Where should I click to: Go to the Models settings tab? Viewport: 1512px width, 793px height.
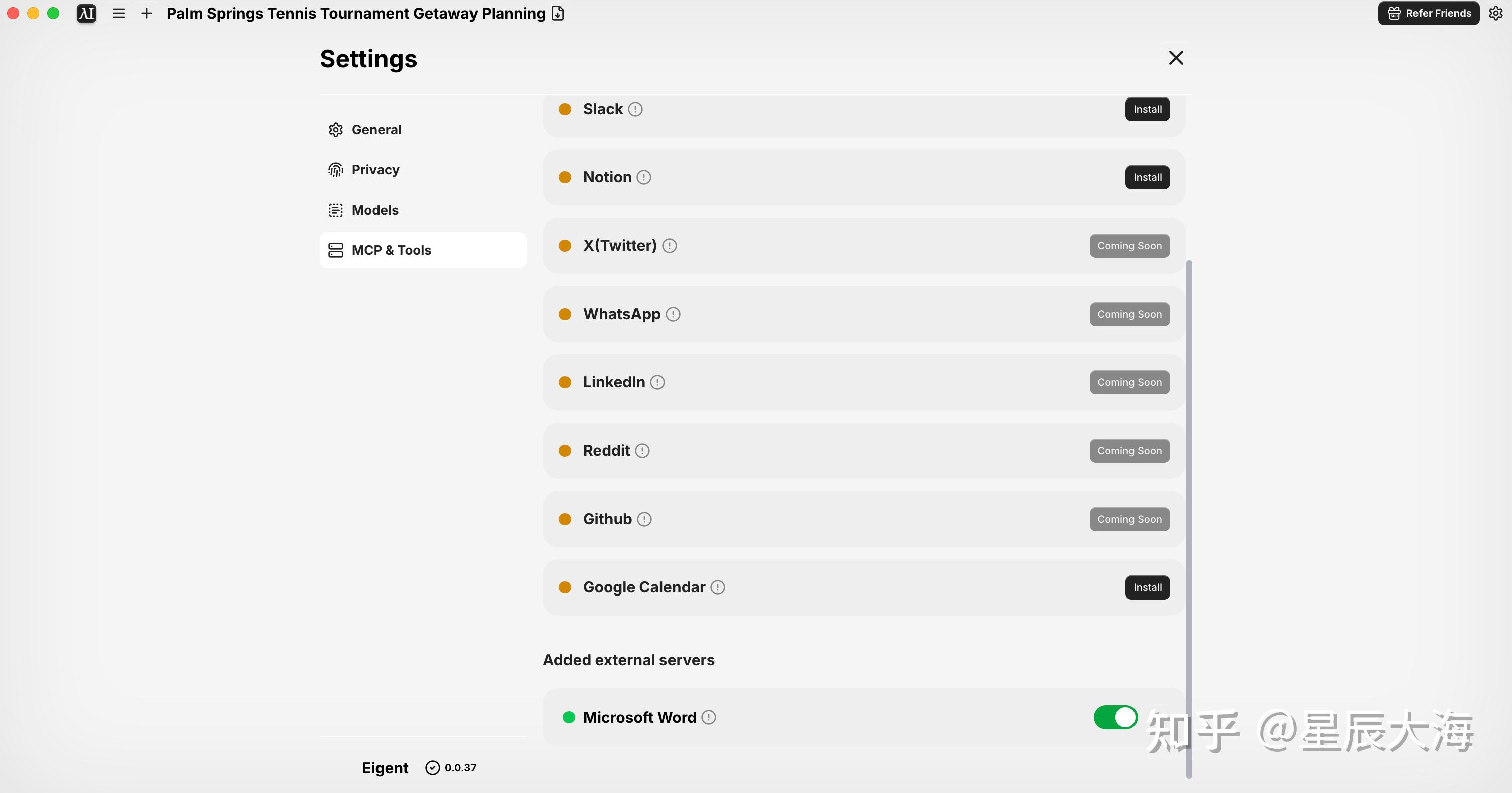[x=374, y=210]
